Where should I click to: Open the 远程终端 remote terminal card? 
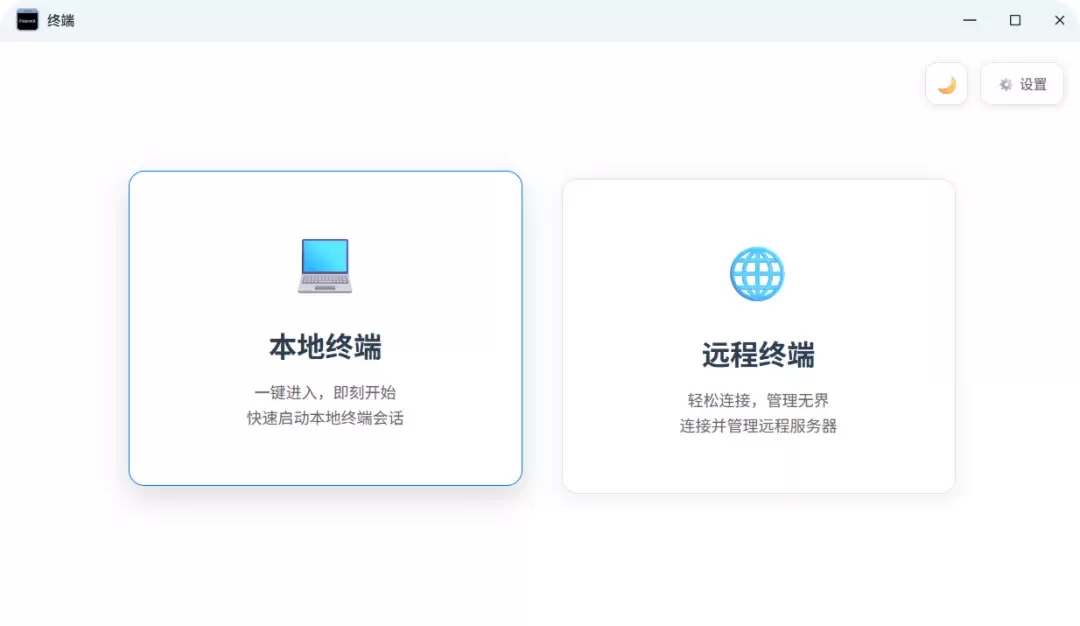click(757, 335)
